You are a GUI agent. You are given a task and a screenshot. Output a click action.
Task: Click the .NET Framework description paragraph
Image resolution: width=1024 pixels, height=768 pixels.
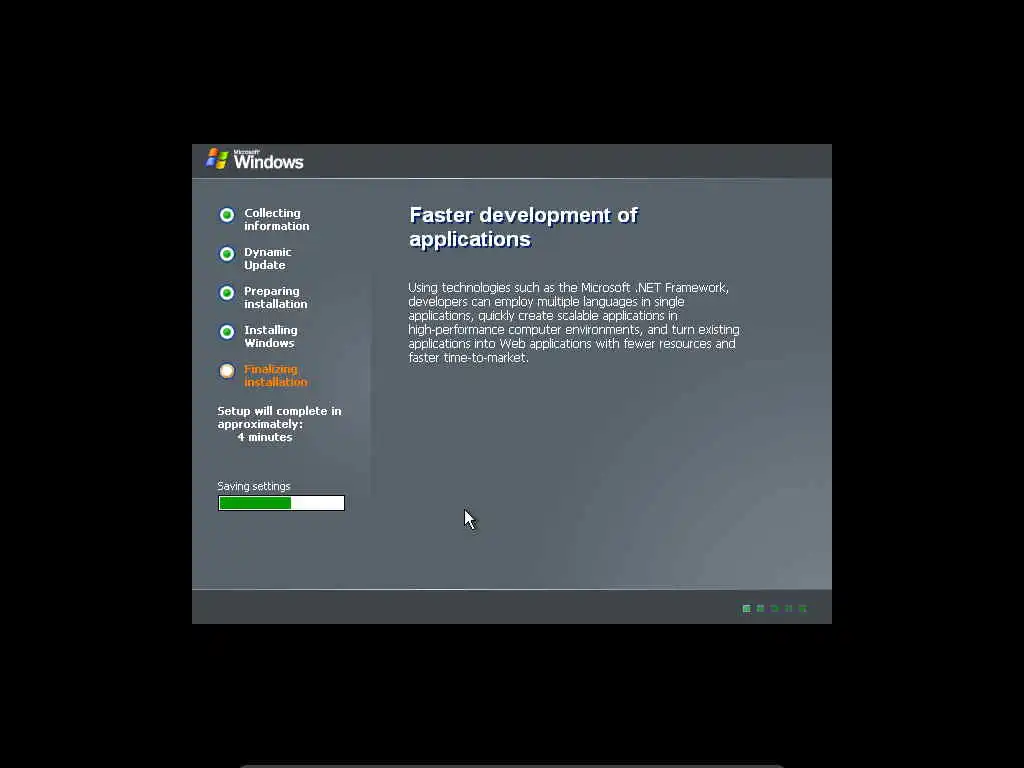click(x=574, y=323)
